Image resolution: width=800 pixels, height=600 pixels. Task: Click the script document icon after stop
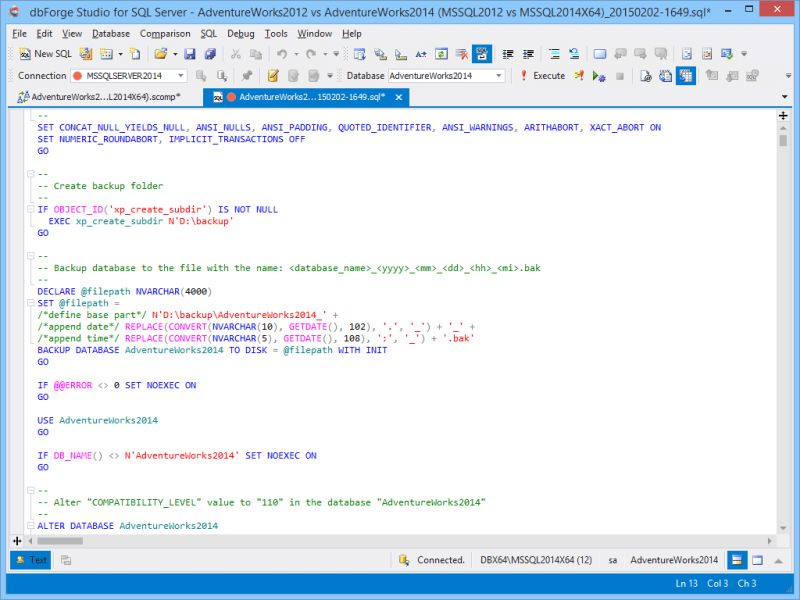point(646,76)
